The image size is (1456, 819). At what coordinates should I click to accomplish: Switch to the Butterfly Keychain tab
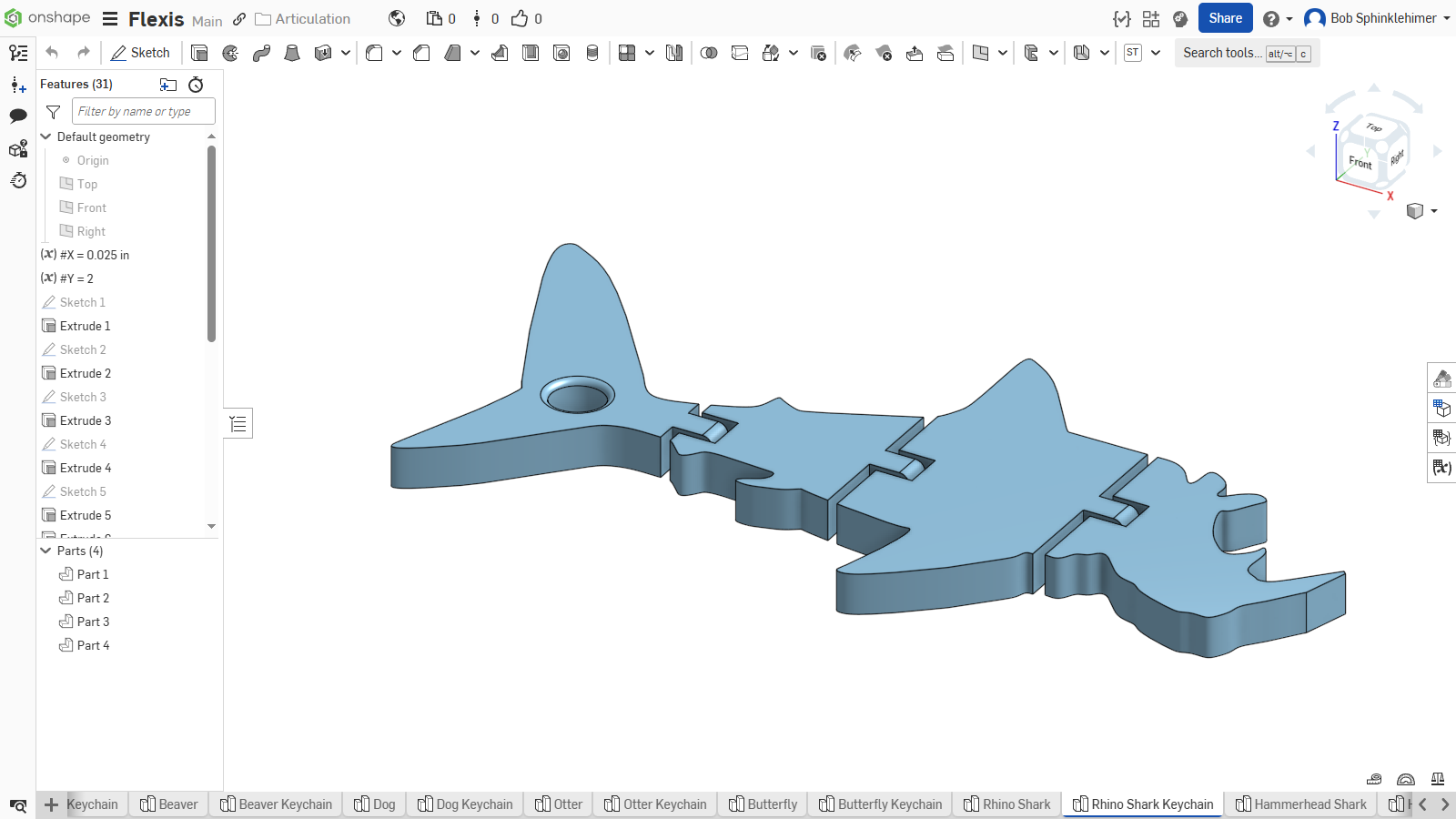click(880, 804)
